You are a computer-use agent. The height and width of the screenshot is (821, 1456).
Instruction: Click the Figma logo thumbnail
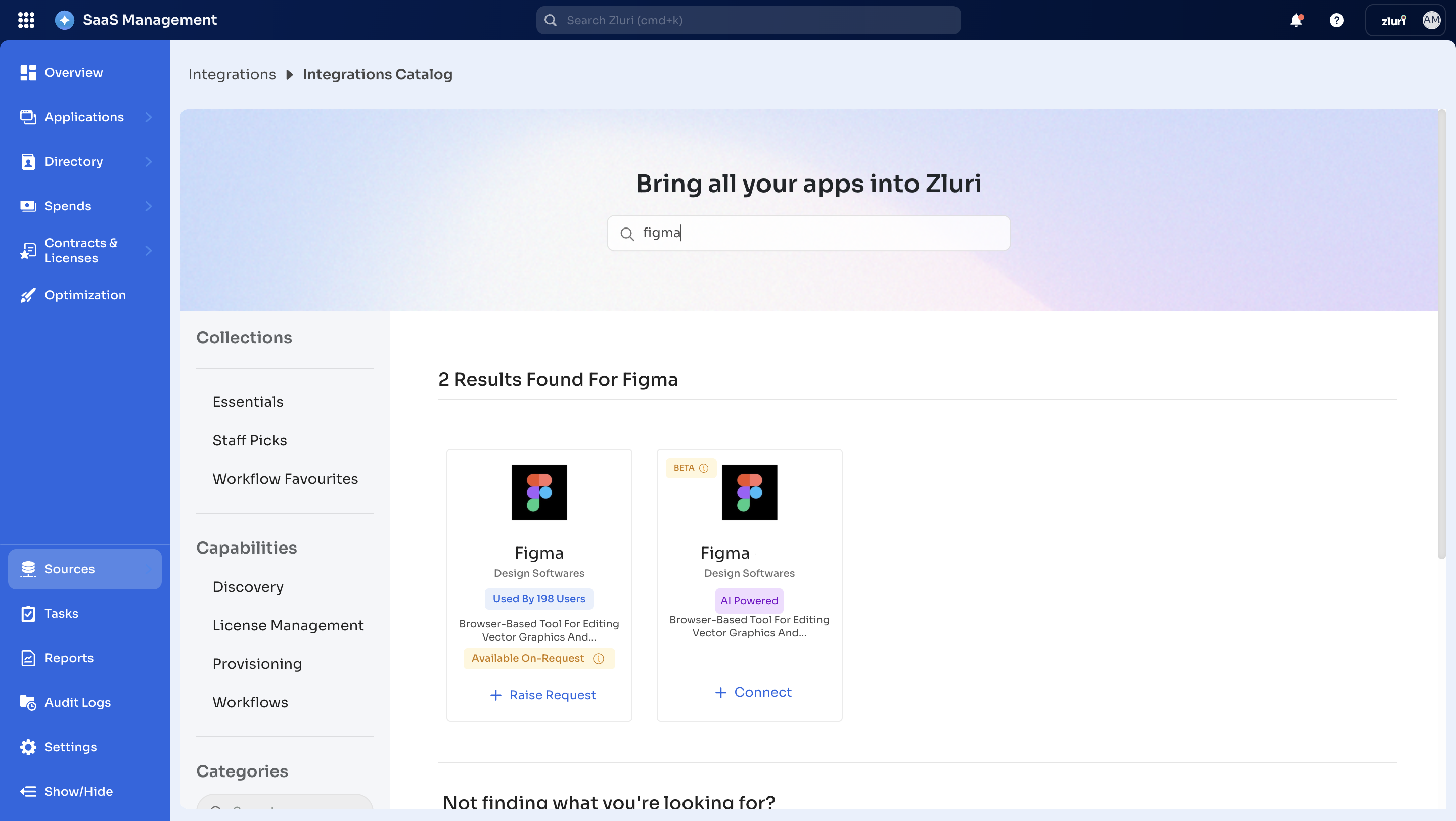coord(538,492)
